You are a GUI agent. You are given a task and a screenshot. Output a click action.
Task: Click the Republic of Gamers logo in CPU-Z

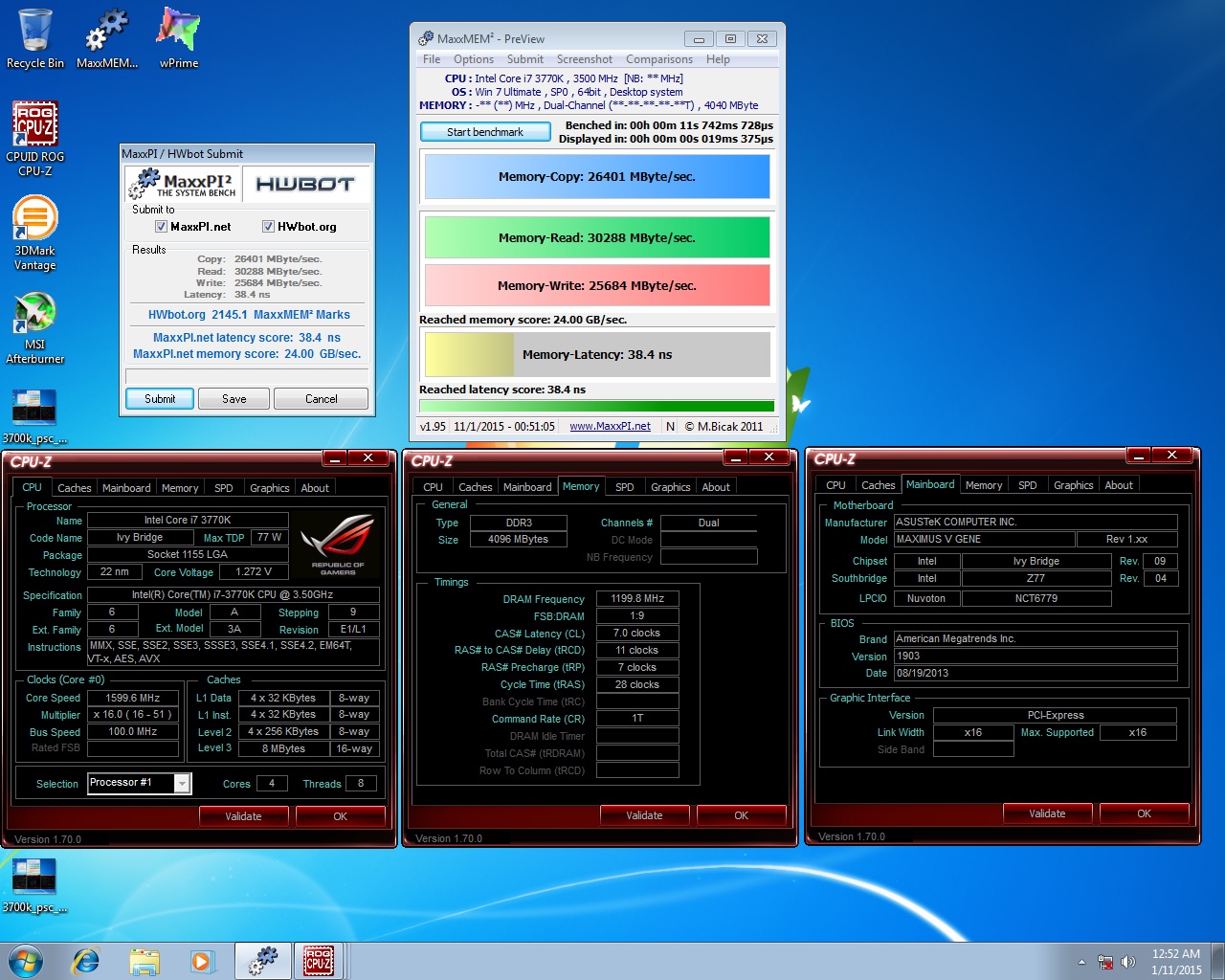click(339, 544)
